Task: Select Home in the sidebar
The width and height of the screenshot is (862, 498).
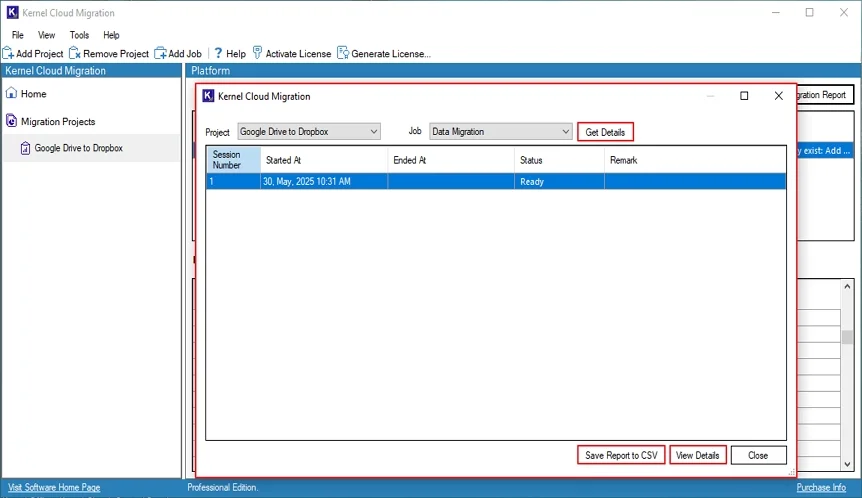Action: 34,94
